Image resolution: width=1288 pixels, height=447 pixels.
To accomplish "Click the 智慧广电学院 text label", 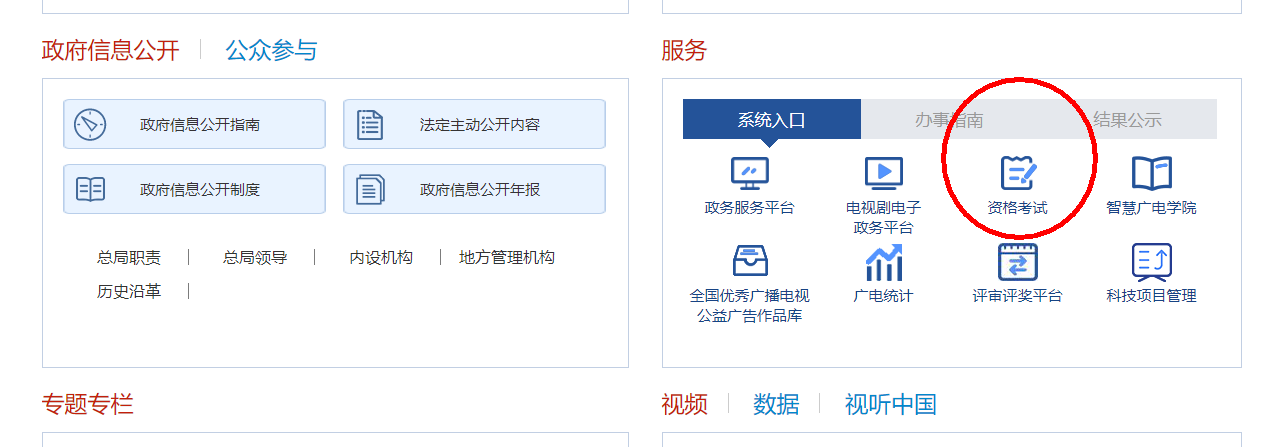I will click(x=1151, y=208).
